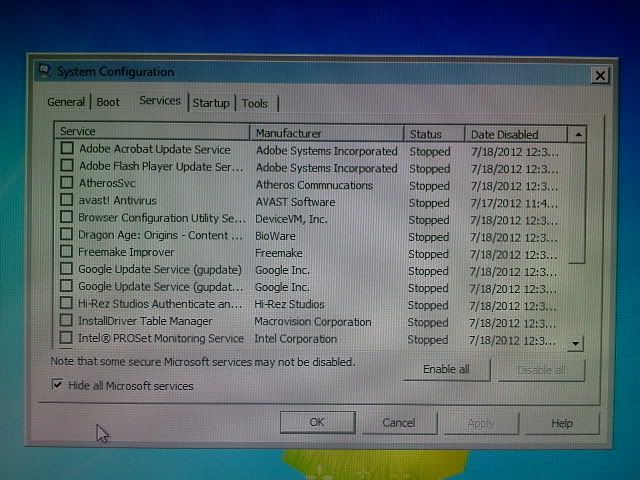Click the Atheros Commnucations cell
Image resolution: width=640 pixels, height=480 pixels.
point(314,185)
